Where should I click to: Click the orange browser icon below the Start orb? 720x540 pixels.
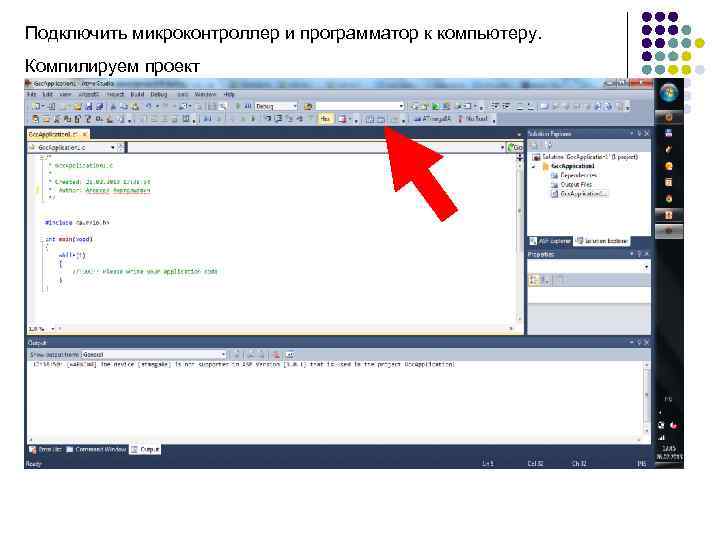pyautogui.click(x=669, y=118)
